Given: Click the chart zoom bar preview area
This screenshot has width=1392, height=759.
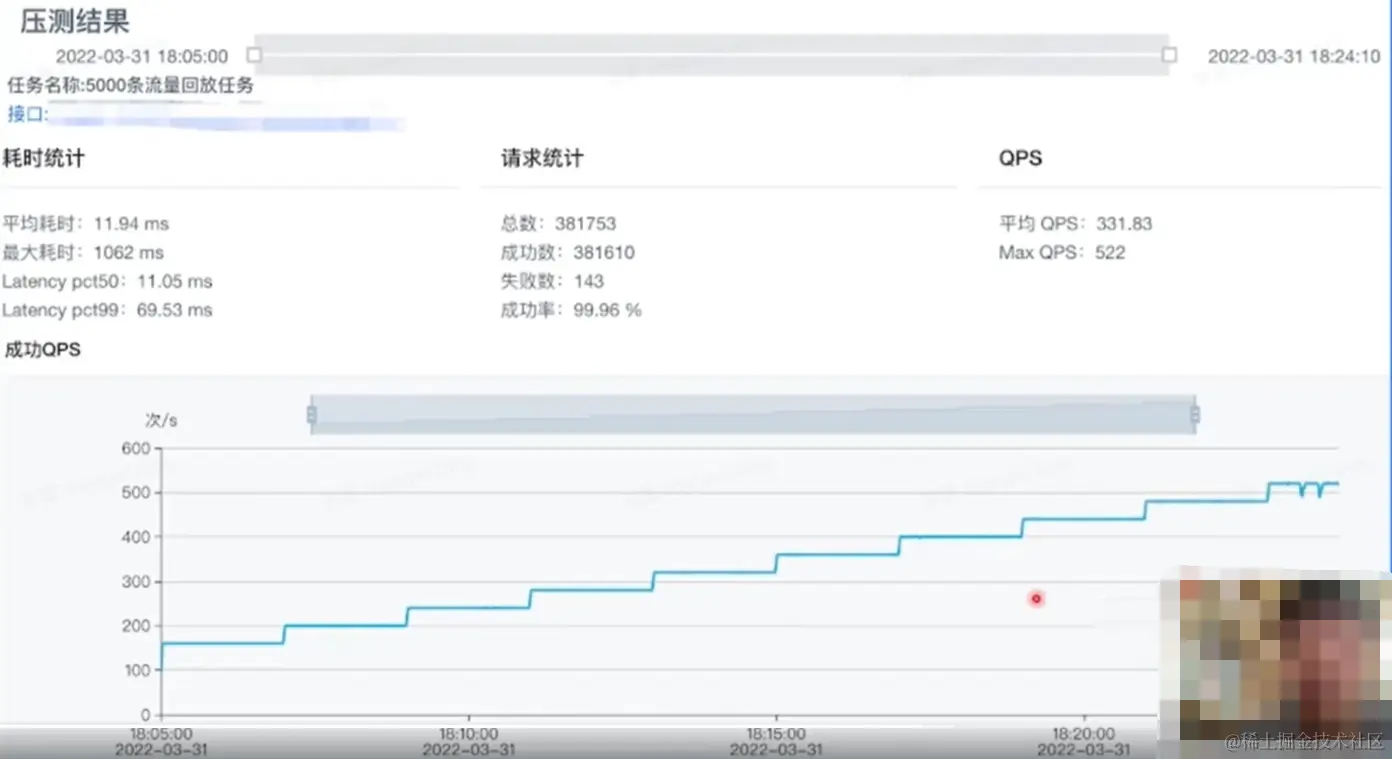Looking at the screenshot, I should (x=753, y=415).
